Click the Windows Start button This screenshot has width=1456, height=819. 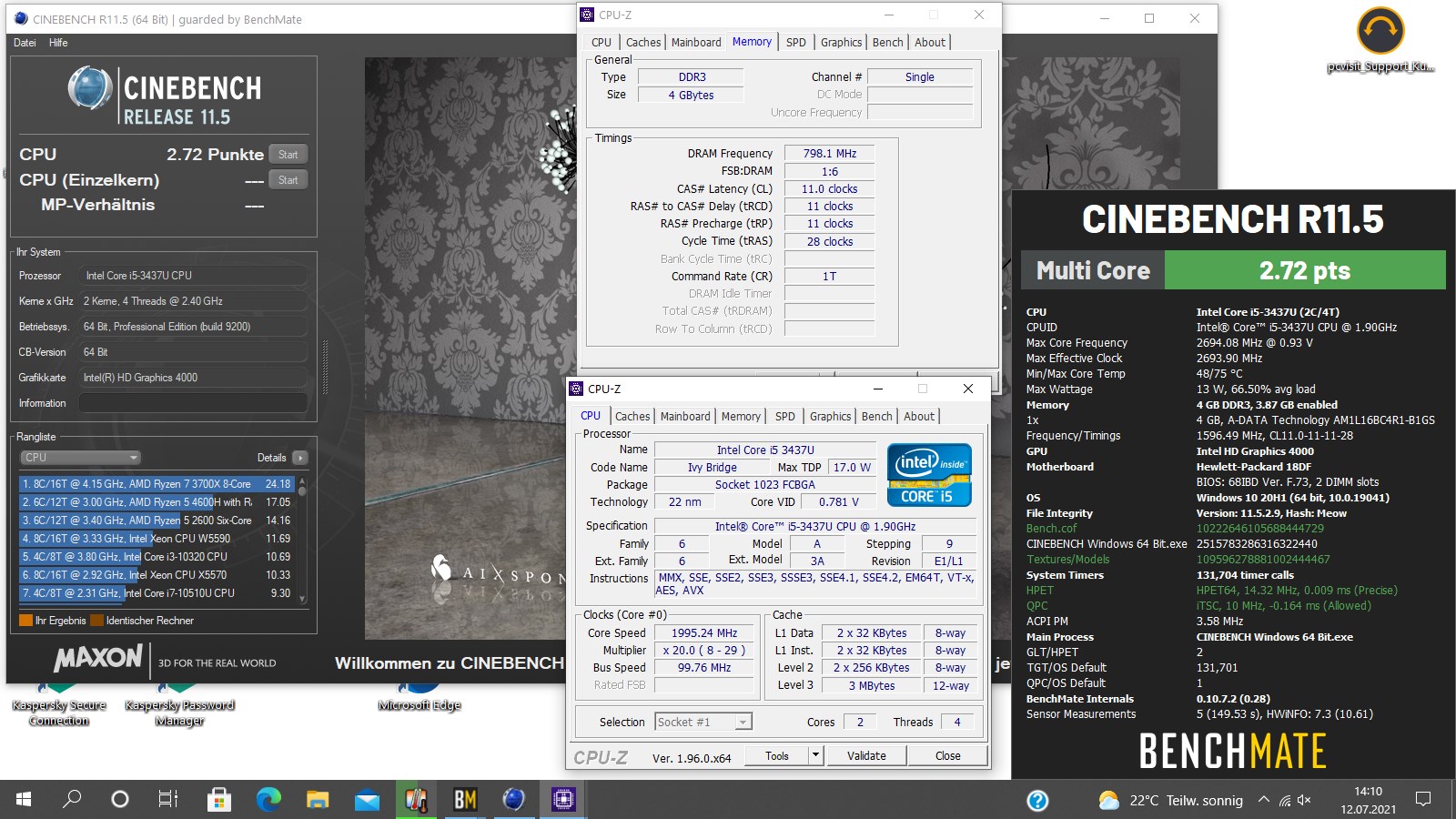(24, 800)
